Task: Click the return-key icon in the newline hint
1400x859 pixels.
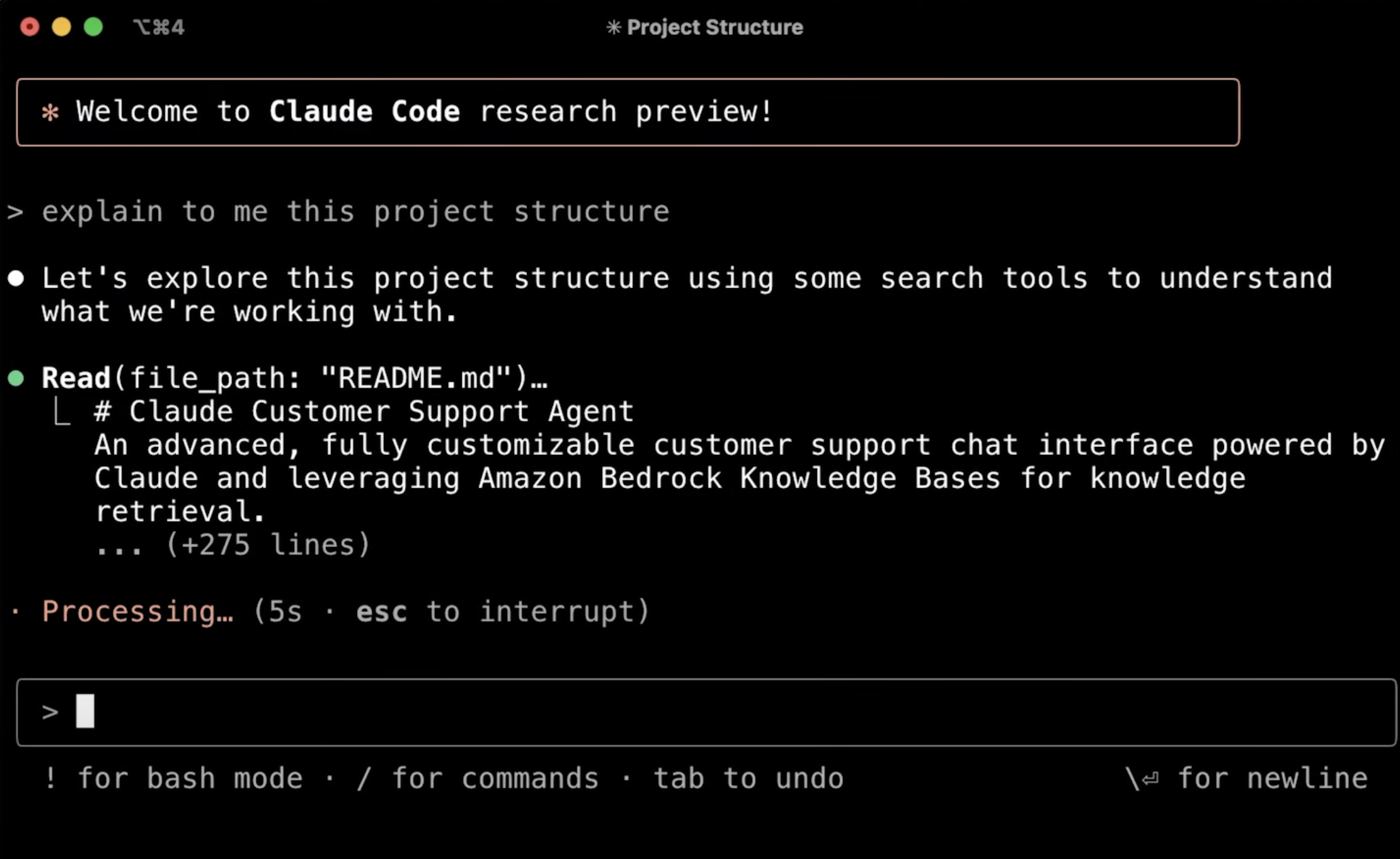Action: (x=1150, y=779)
